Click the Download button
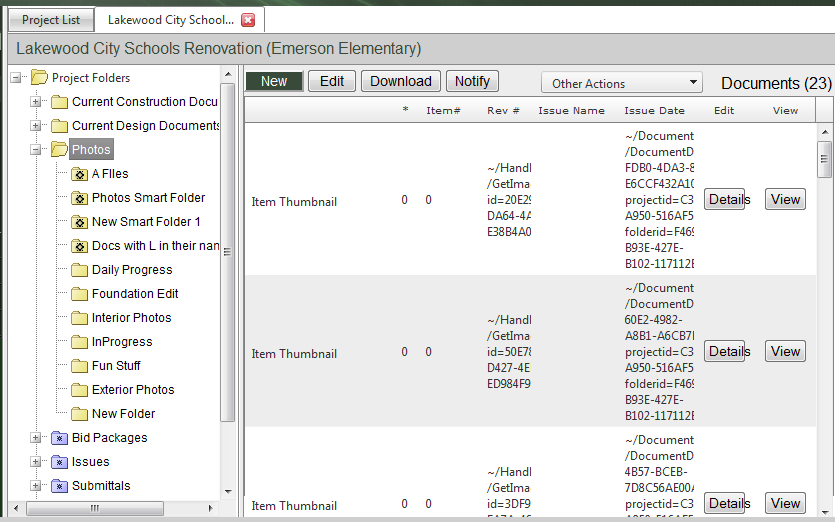Image resolution: width=835 pixels, height=522 pixels. tap(401, 81)
